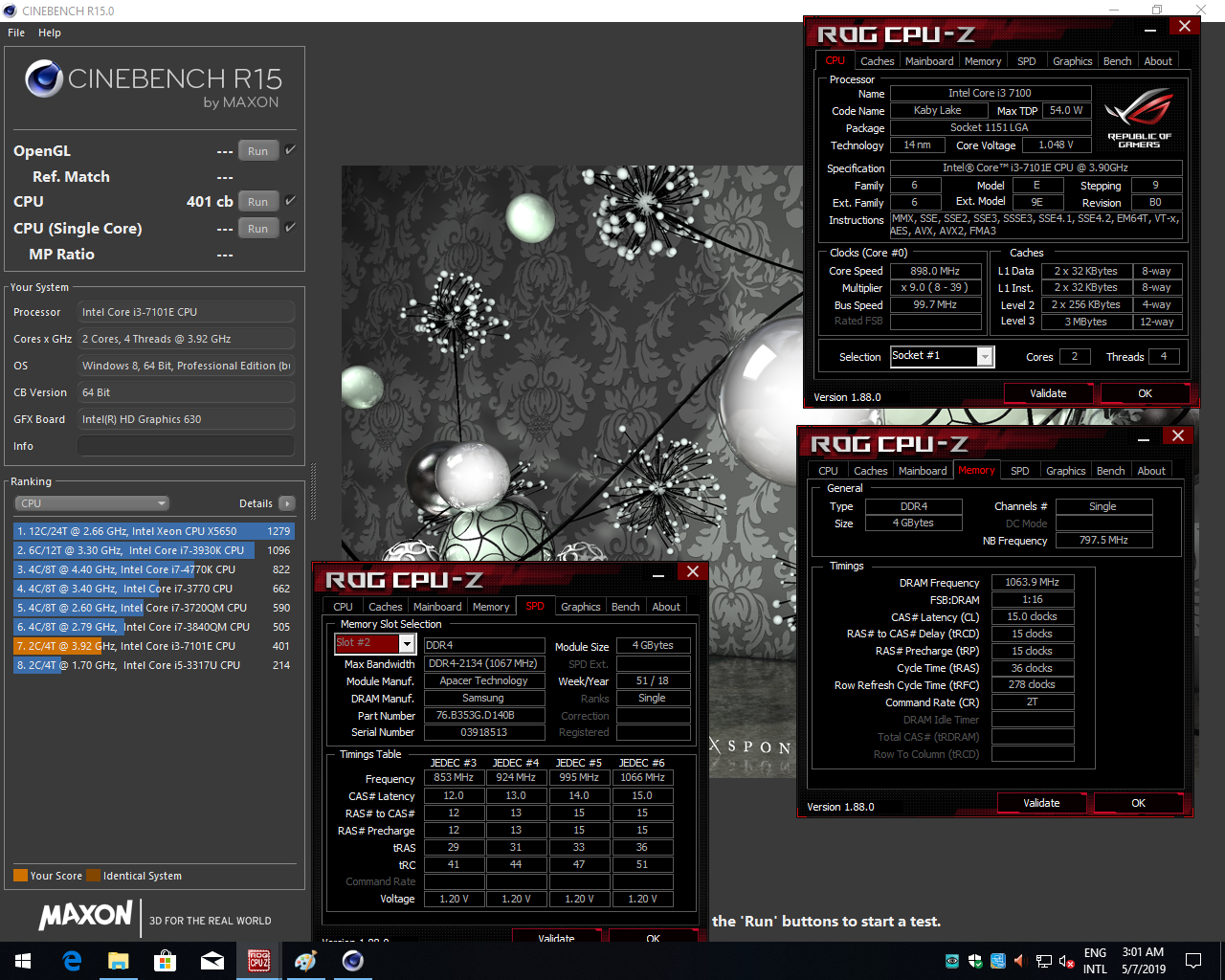The height and width of the screenshot is (980, 1225).
Task: Open the Slot #2 memory slot dropdown
Action: click(374, 643)
